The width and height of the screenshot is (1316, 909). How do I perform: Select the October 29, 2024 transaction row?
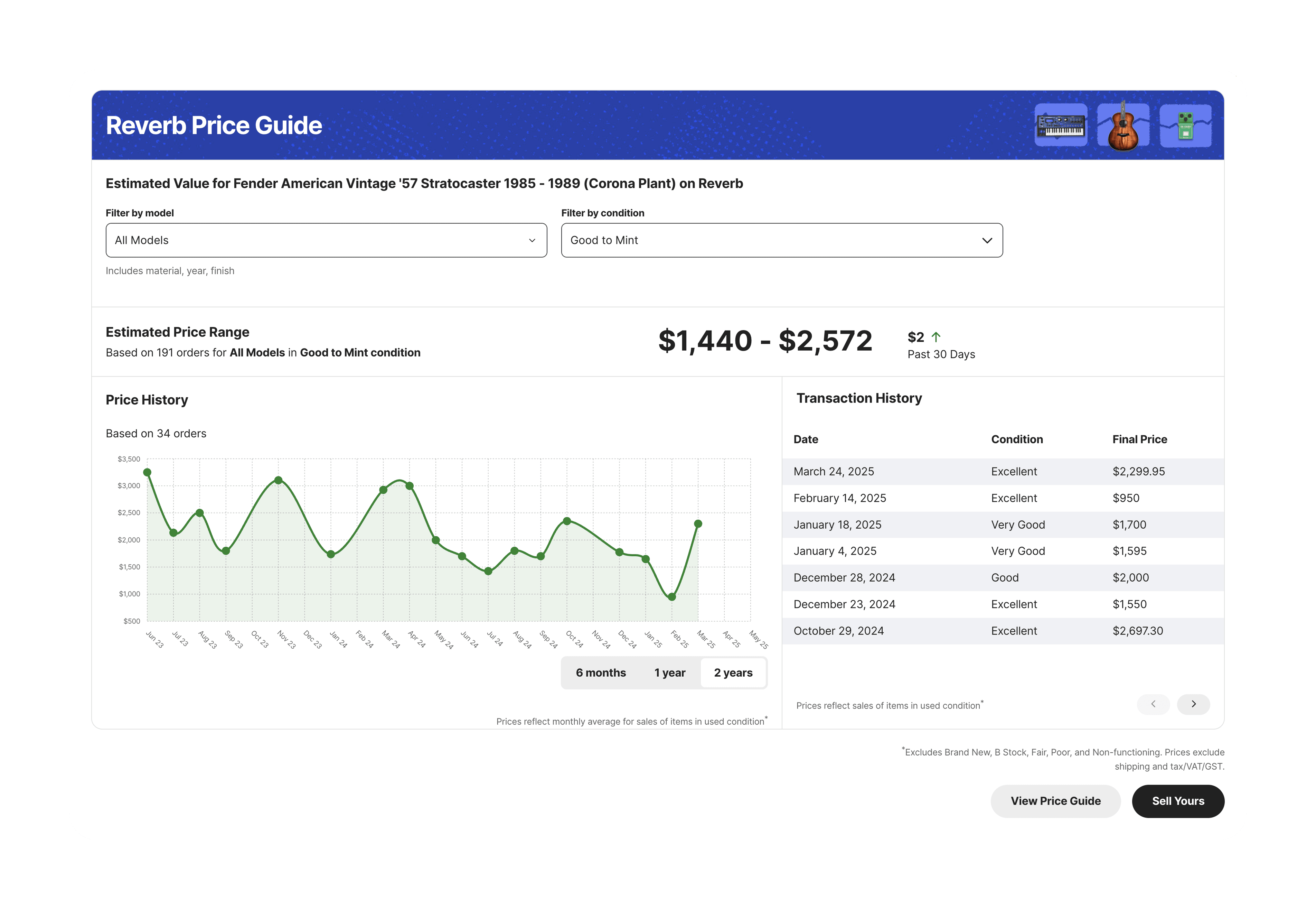(1002, 630)
